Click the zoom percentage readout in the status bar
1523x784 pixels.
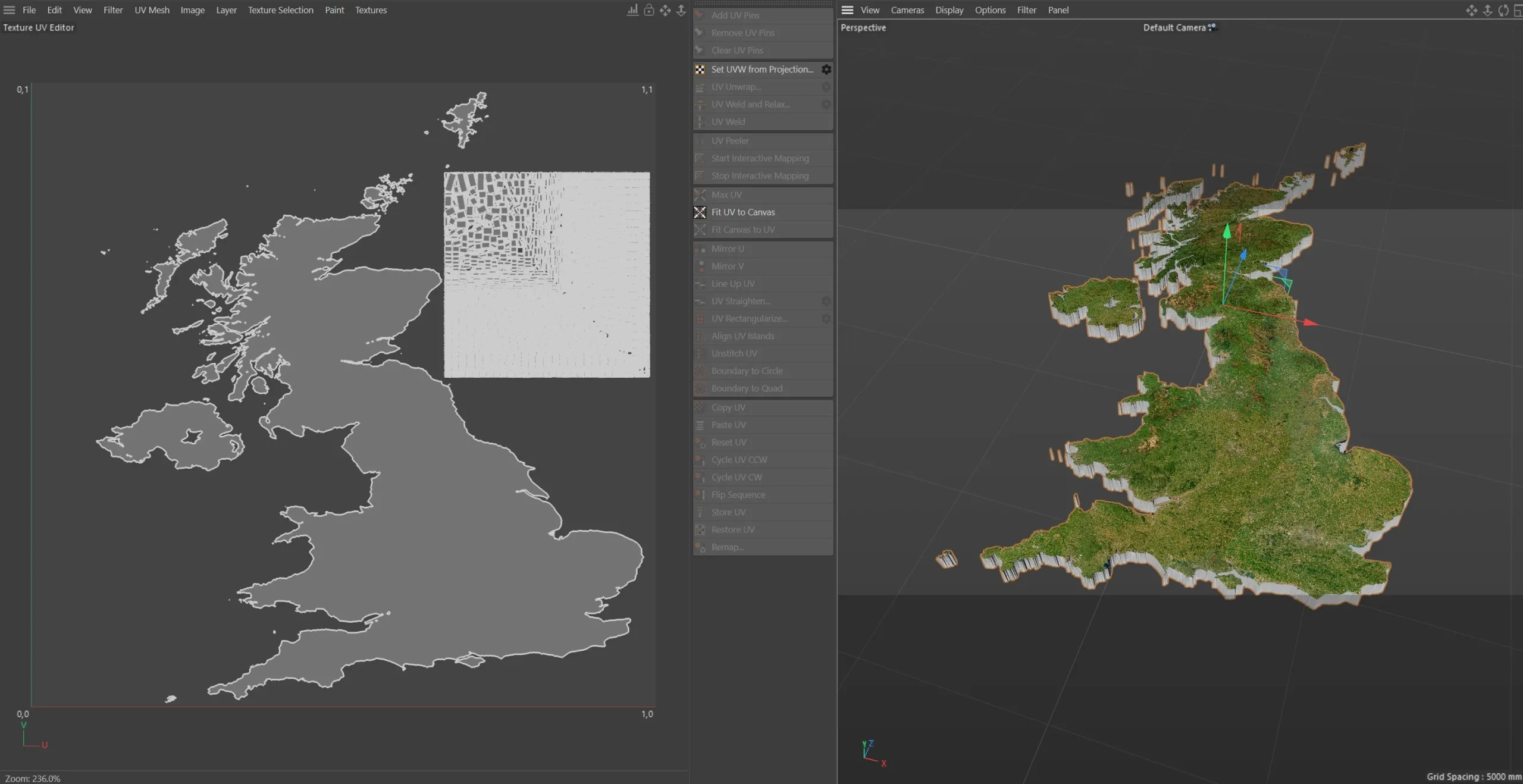point(33,778)
